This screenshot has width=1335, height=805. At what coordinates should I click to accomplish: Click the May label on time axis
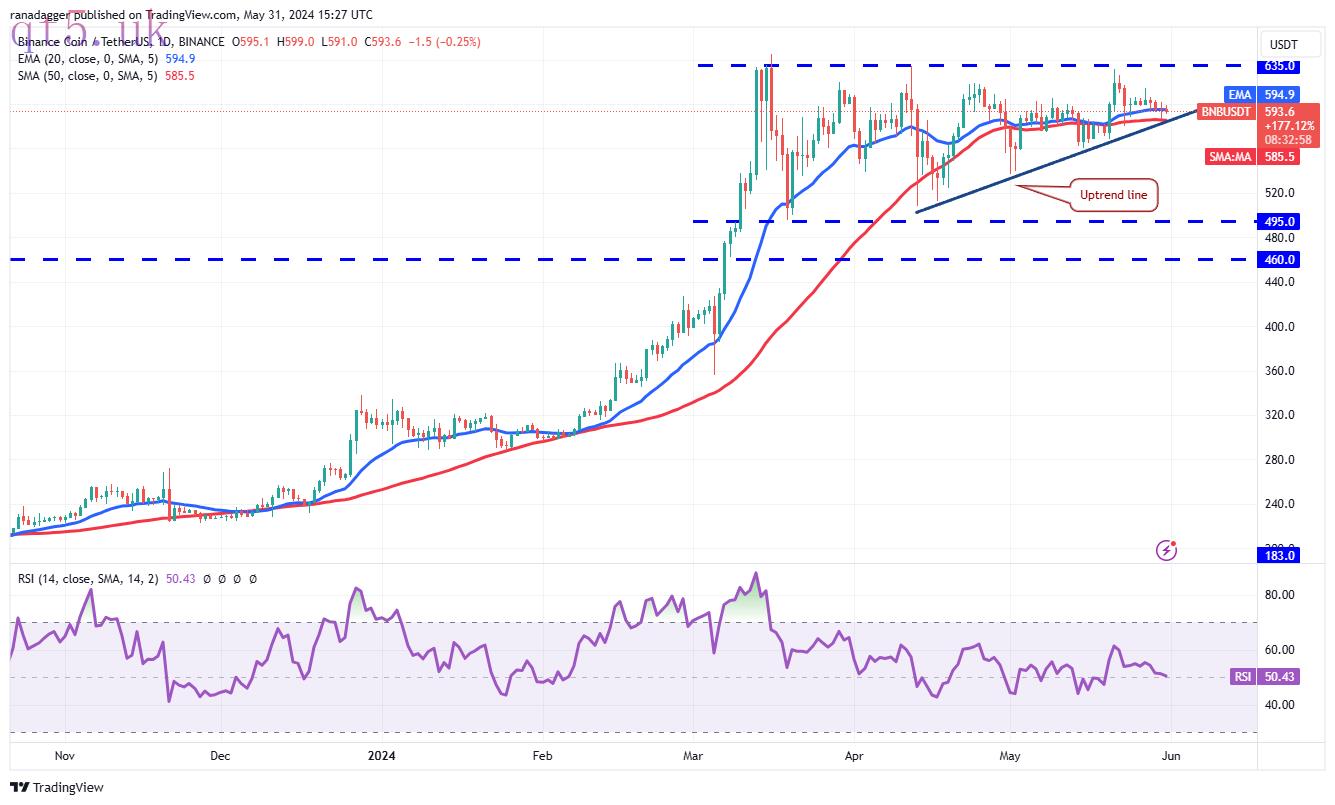(x=1010, y=756)
